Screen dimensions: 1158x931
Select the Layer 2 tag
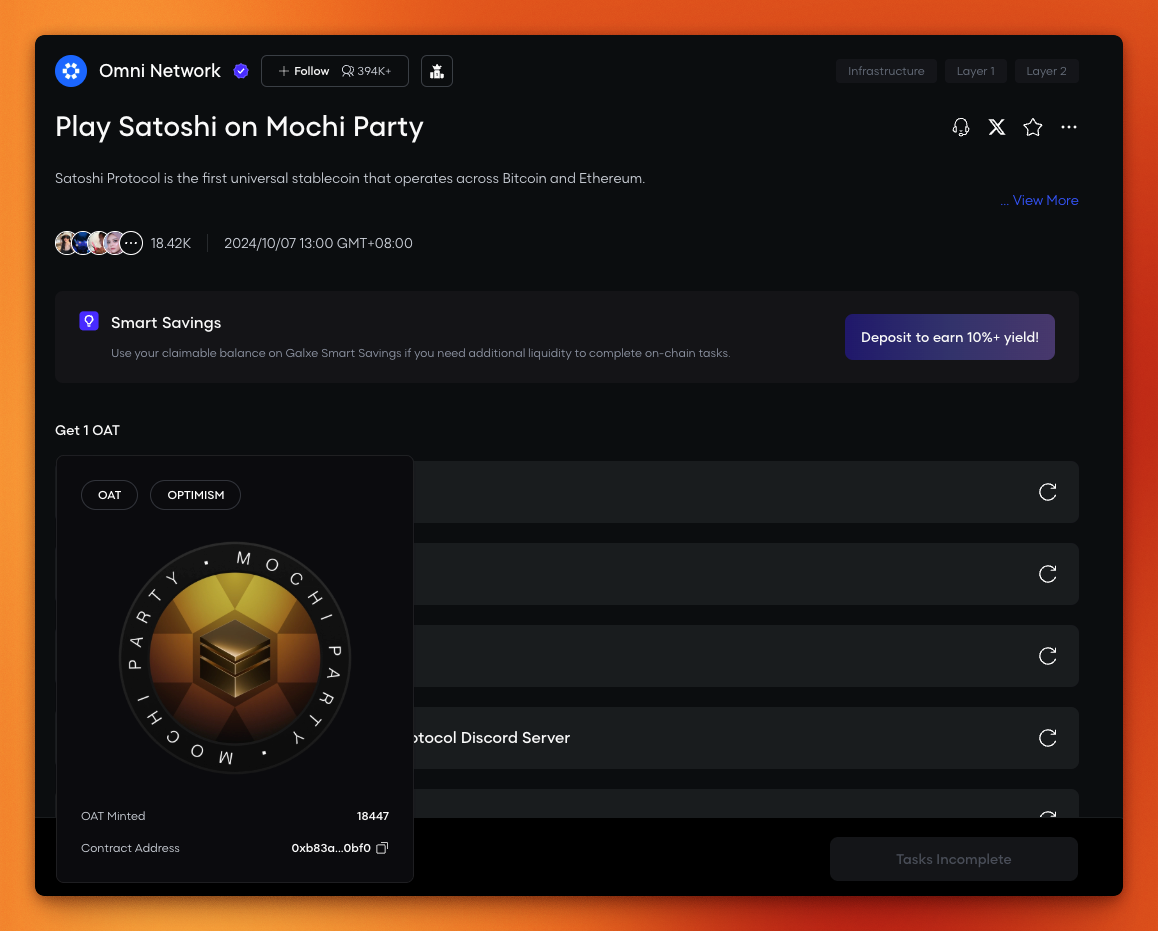point(1046,71)
